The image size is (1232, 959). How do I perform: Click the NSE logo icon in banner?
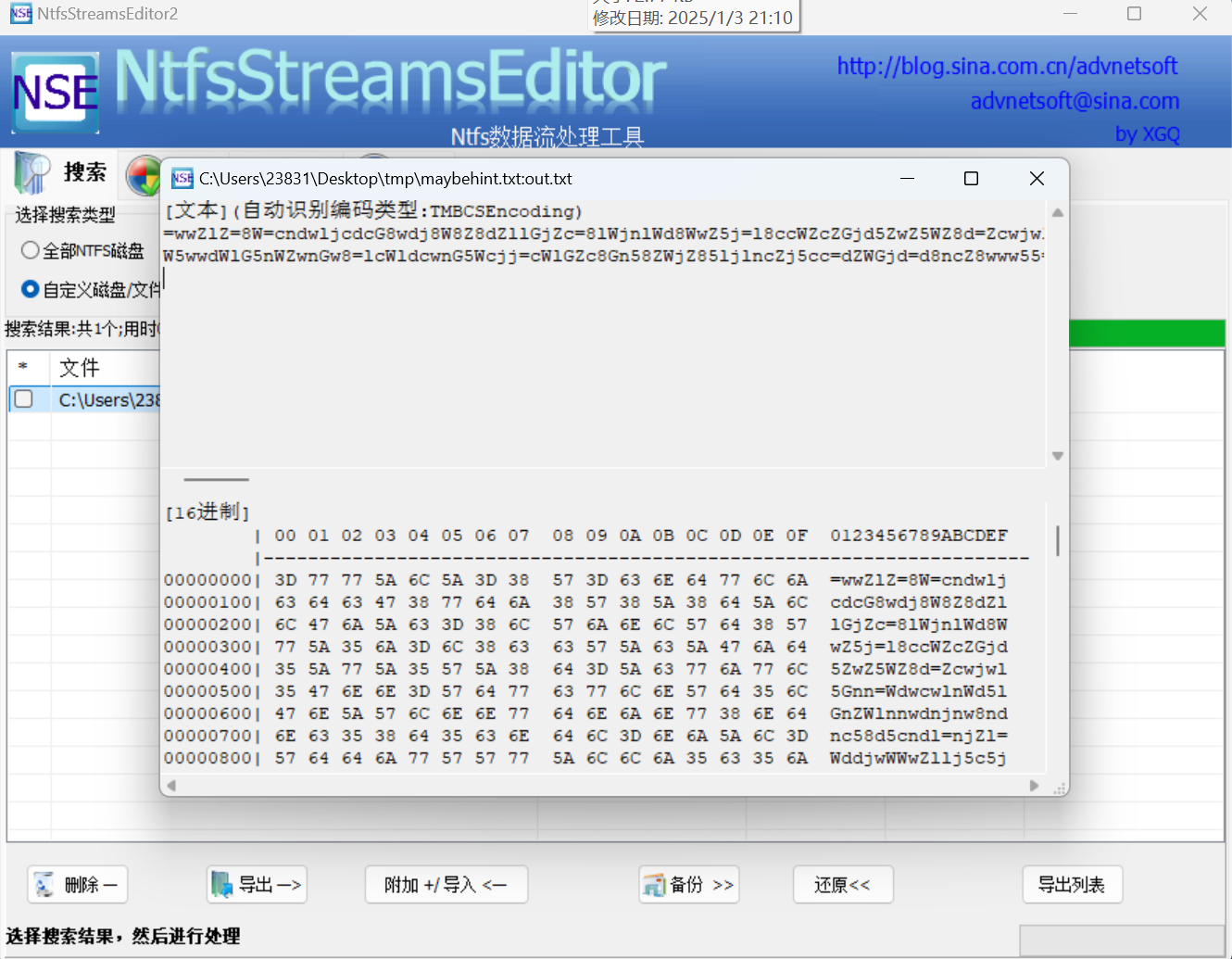point(56,93)
